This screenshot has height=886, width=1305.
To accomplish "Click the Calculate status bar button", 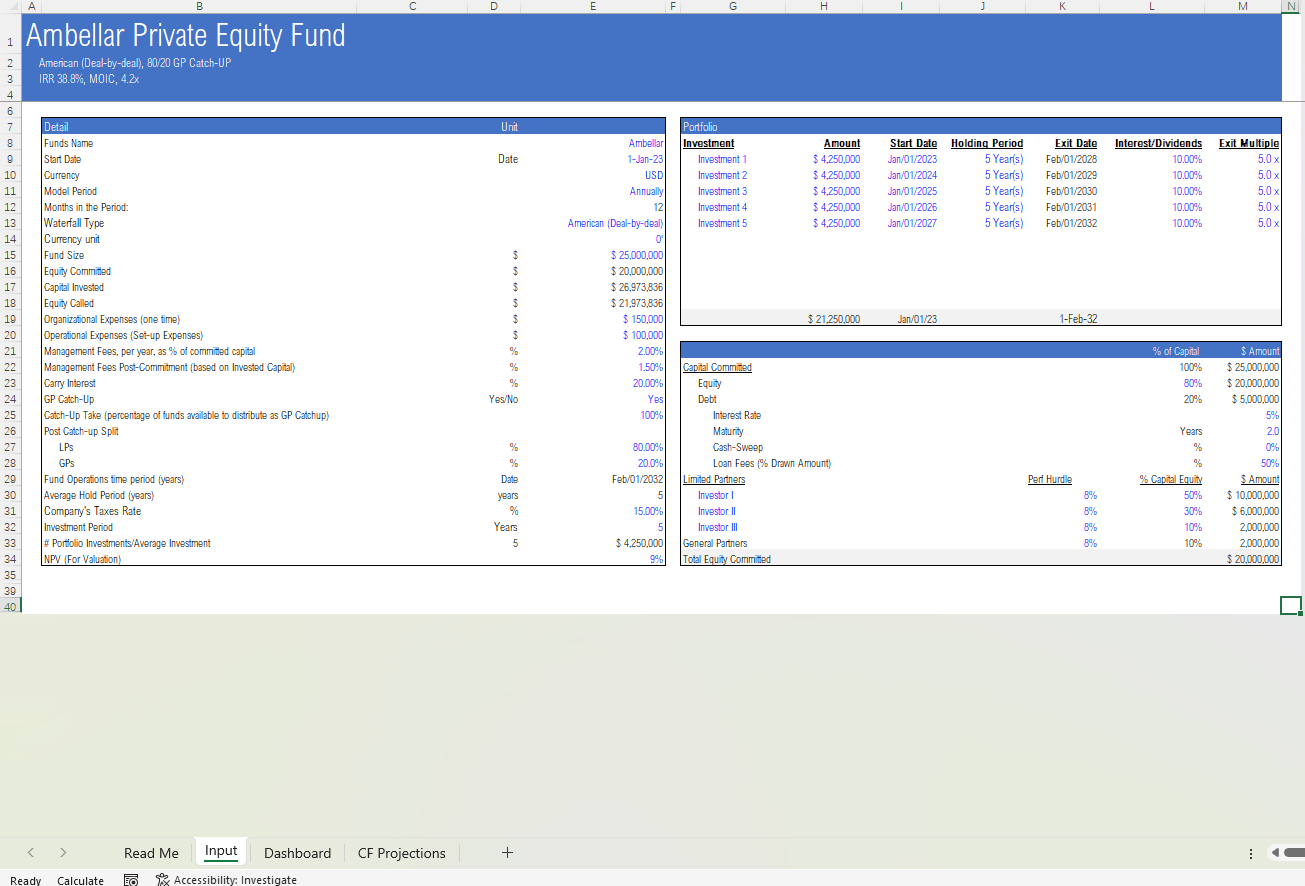I will point(80,880).
